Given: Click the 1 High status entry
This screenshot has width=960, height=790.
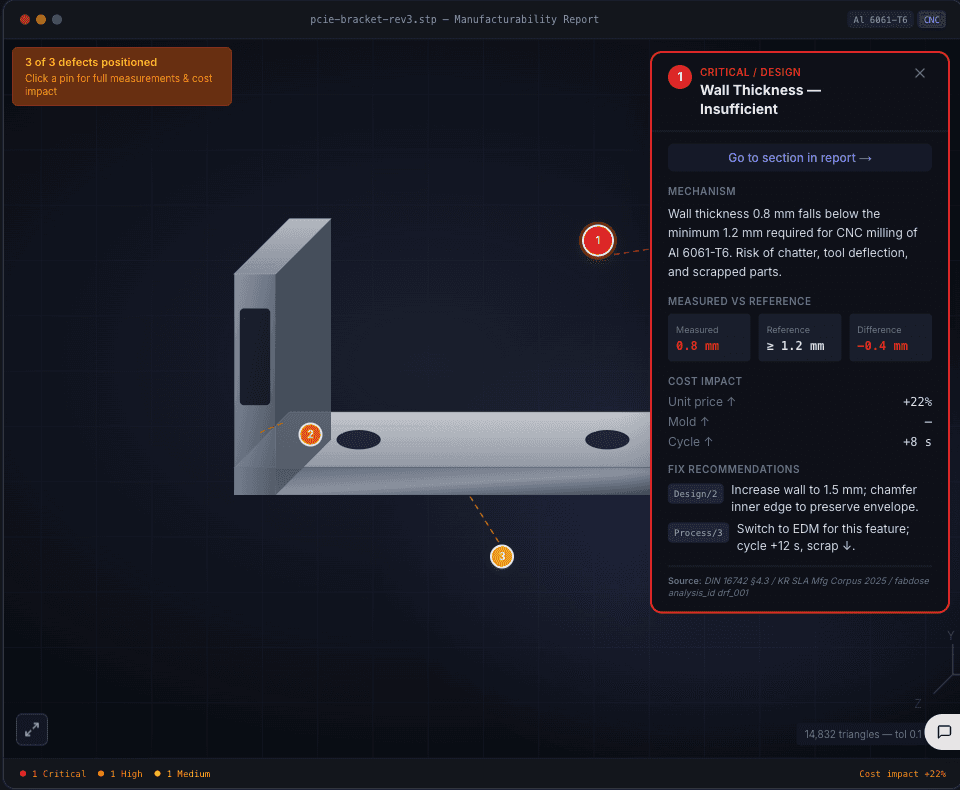Looking at the screenshot, I should 120,774.
